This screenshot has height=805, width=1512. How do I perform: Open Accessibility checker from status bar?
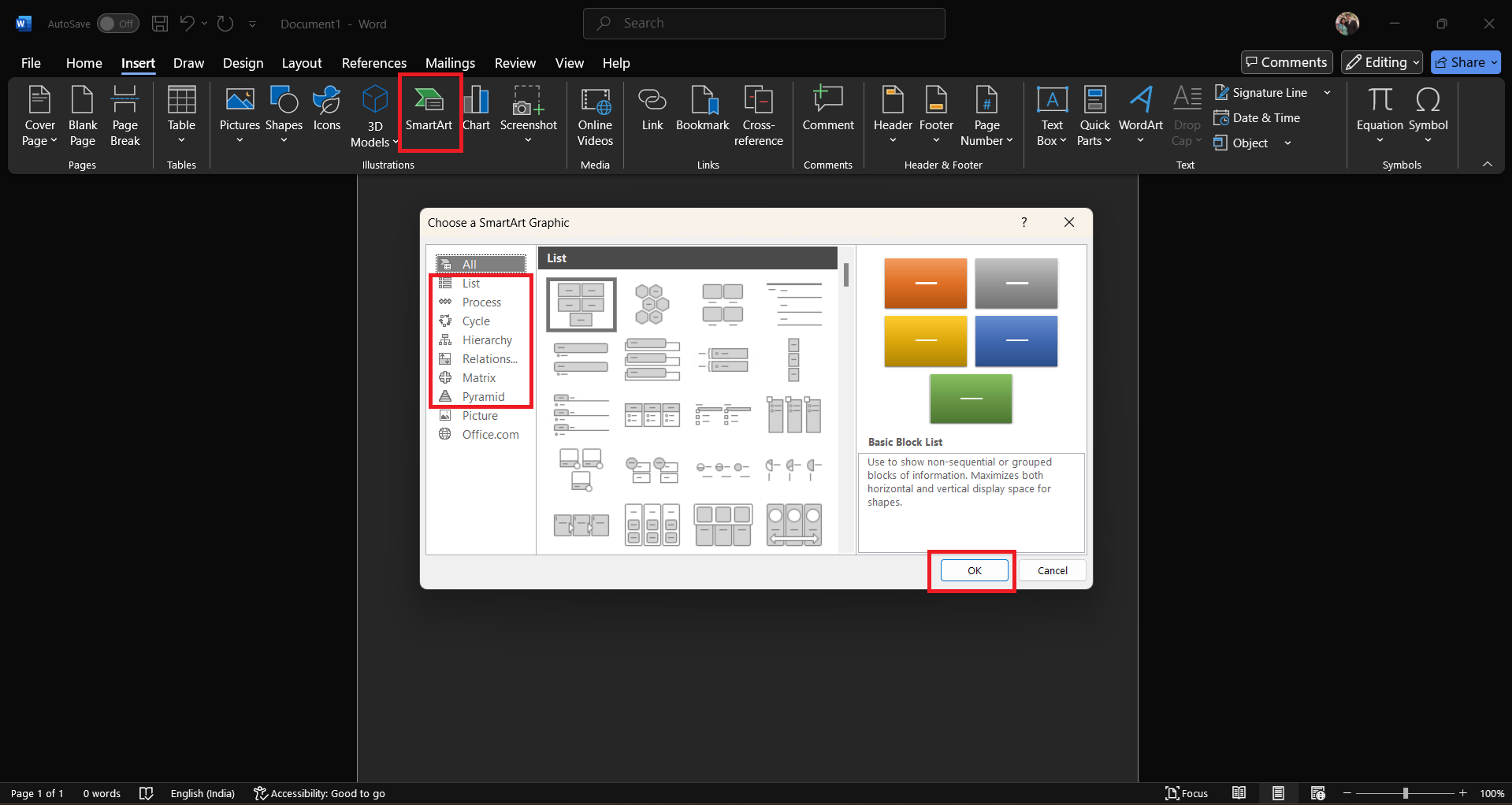tap(319, 793)
